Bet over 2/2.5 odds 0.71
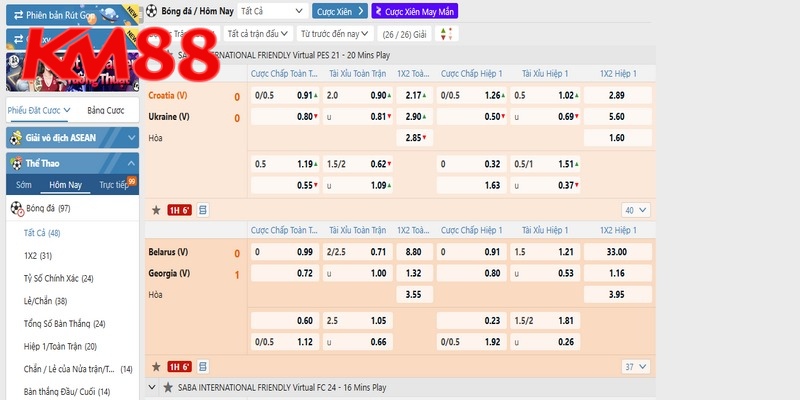Screen dimensions: 800x400 coord(358,252)
